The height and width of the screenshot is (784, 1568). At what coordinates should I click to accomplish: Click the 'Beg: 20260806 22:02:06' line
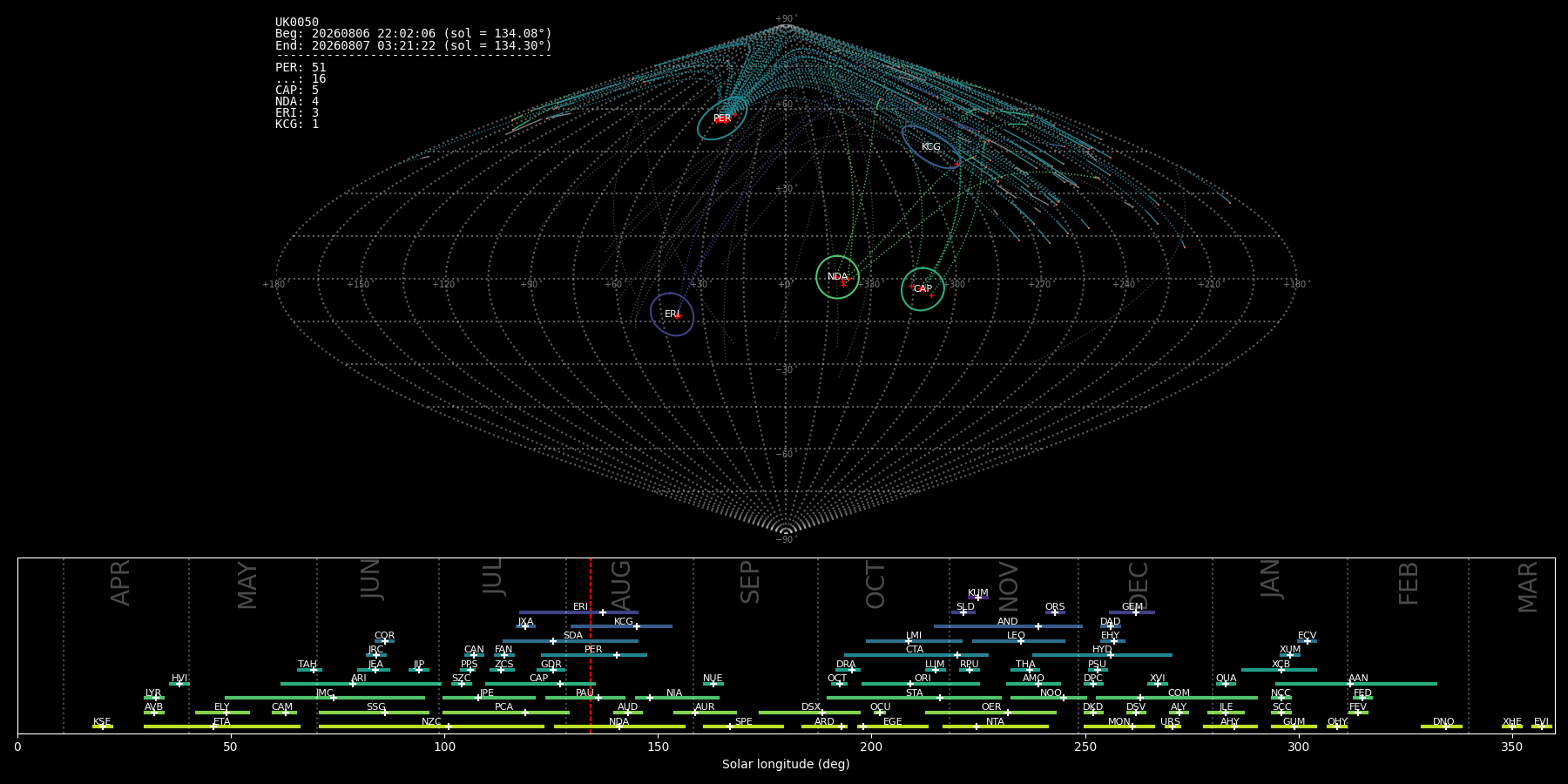[414, 34]
